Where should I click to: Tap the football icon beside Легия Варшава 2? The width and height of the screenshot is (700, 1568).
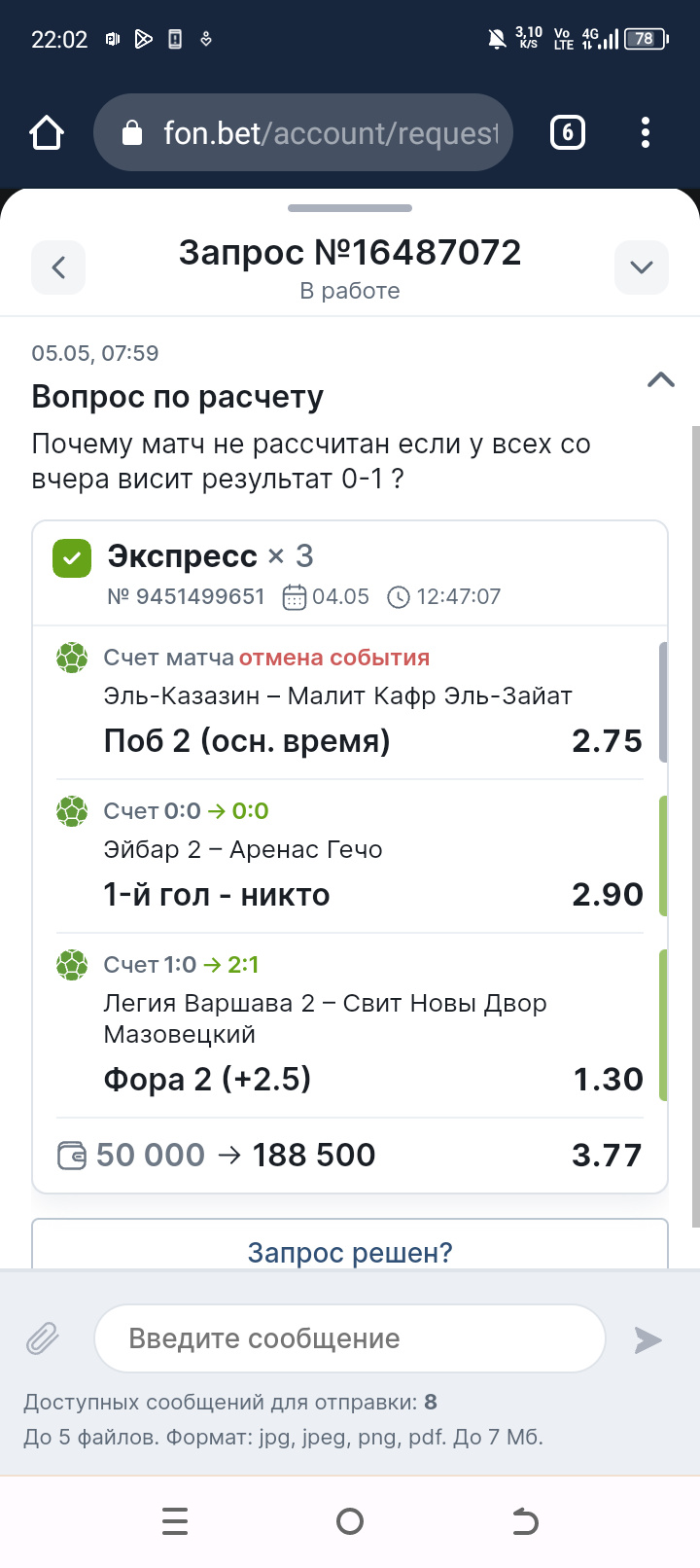[72, 965]
